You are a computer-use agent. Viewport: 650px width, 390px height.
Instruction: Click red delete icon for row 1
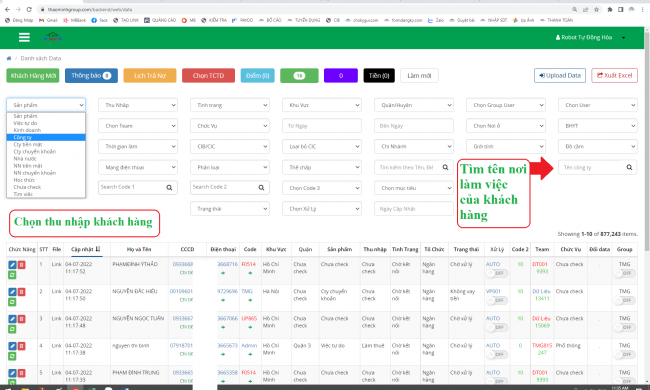(x=22, y=264)
